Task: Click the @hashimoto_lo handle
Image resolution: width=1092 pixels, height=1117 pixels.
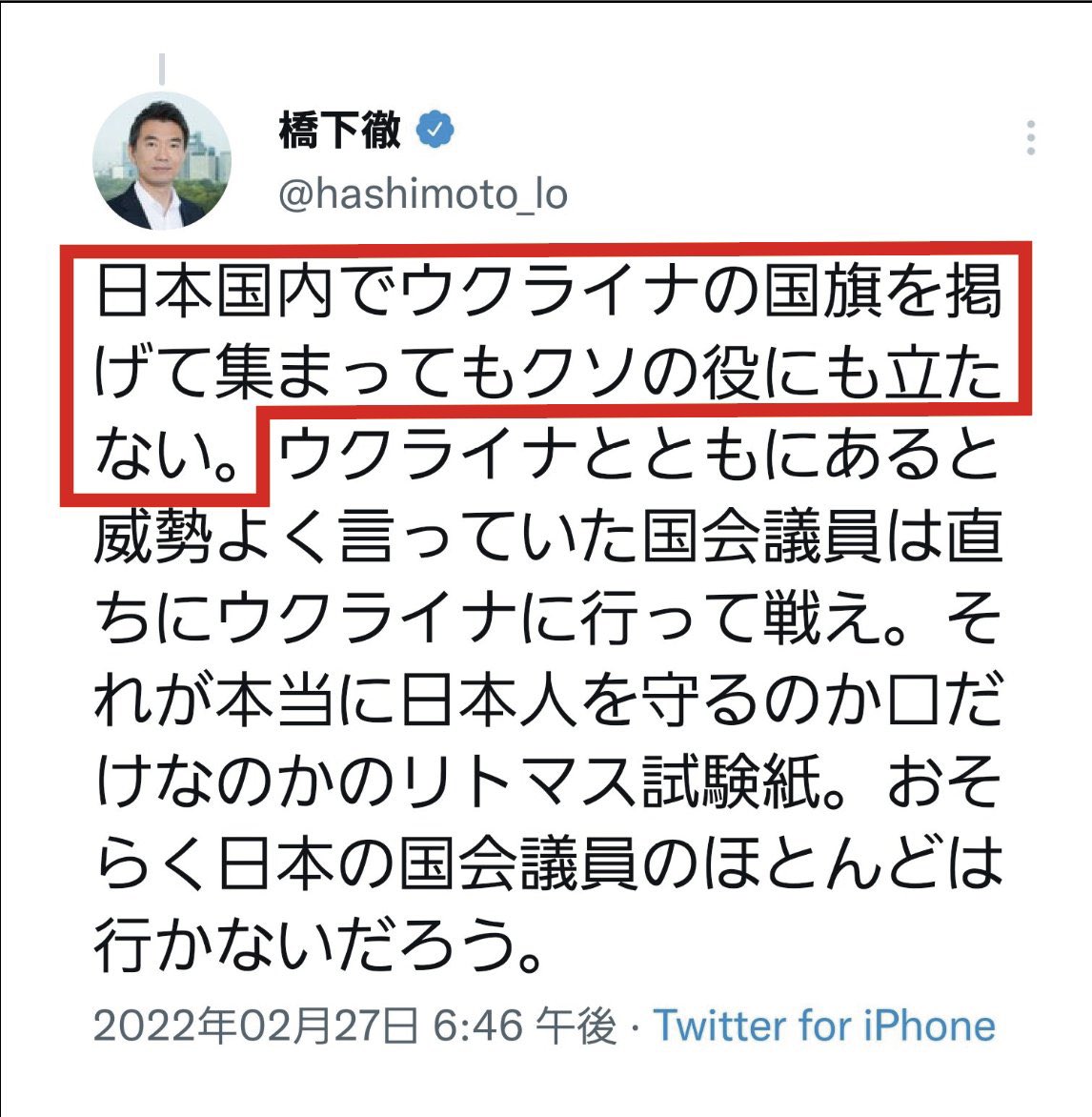Action: coord(423,194)
